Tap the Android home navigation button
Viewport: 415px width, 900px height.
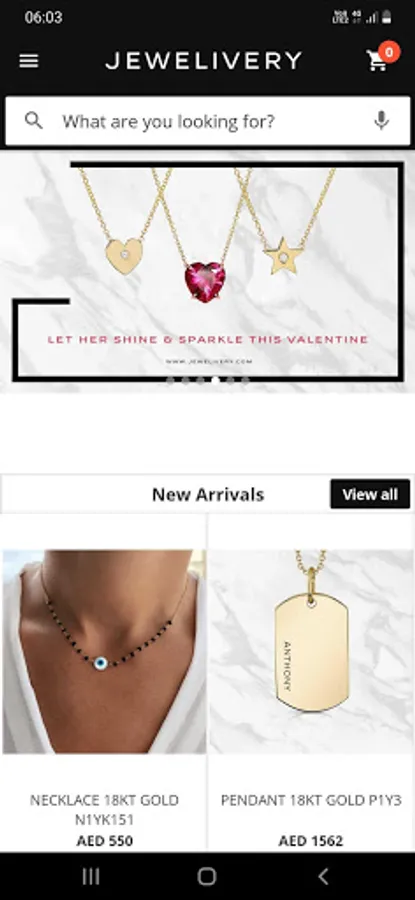tap(207, 876)
